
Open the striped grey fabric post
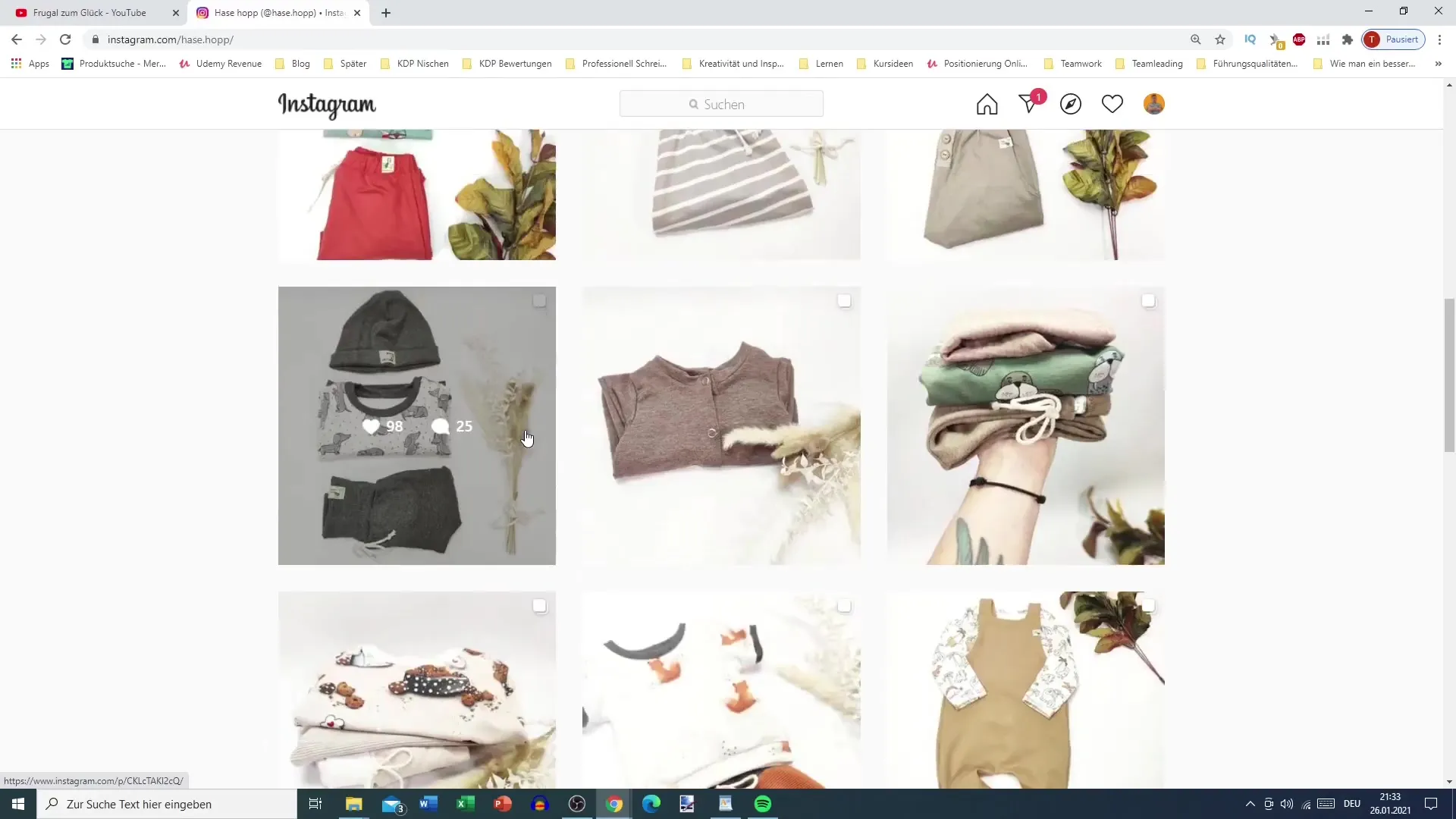(x=721, y=194)
